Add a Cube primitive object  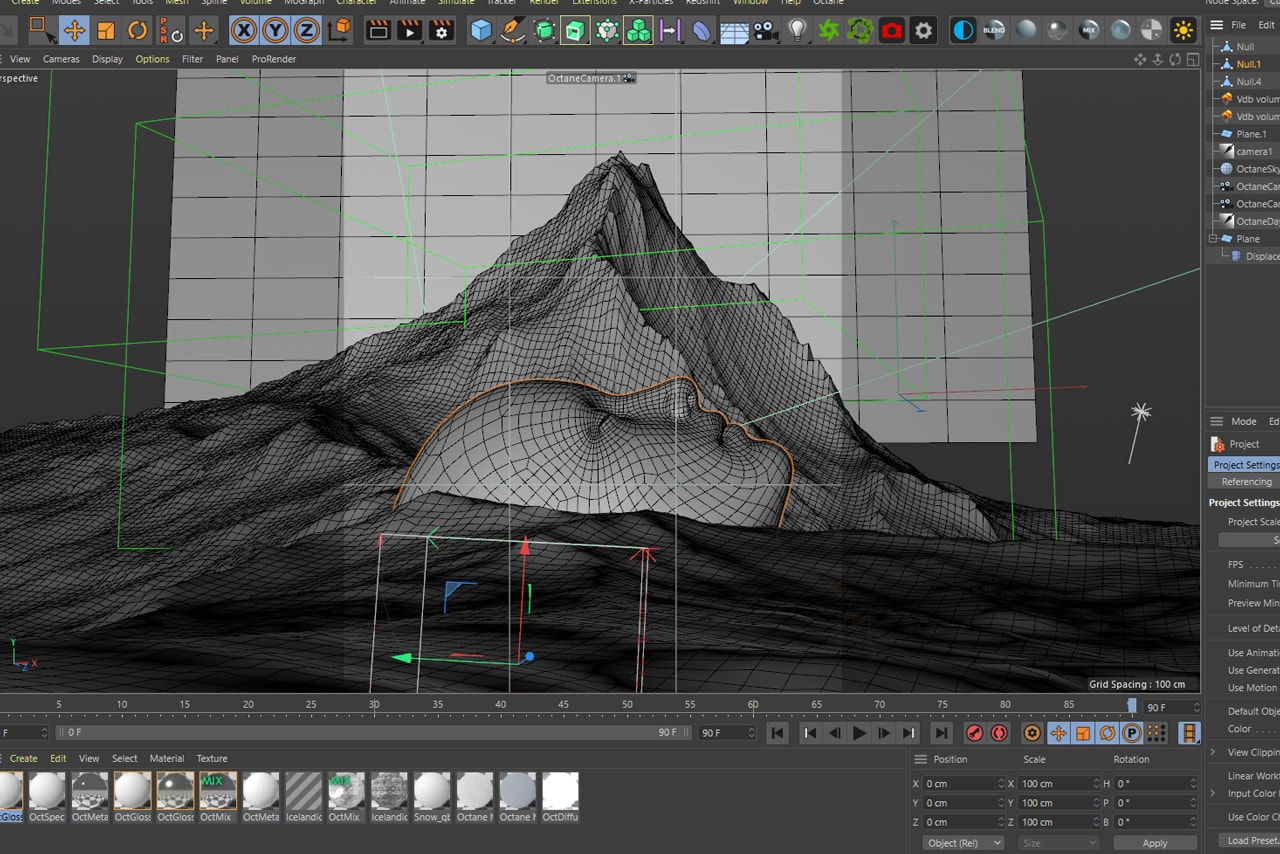(x=481, y=30)
